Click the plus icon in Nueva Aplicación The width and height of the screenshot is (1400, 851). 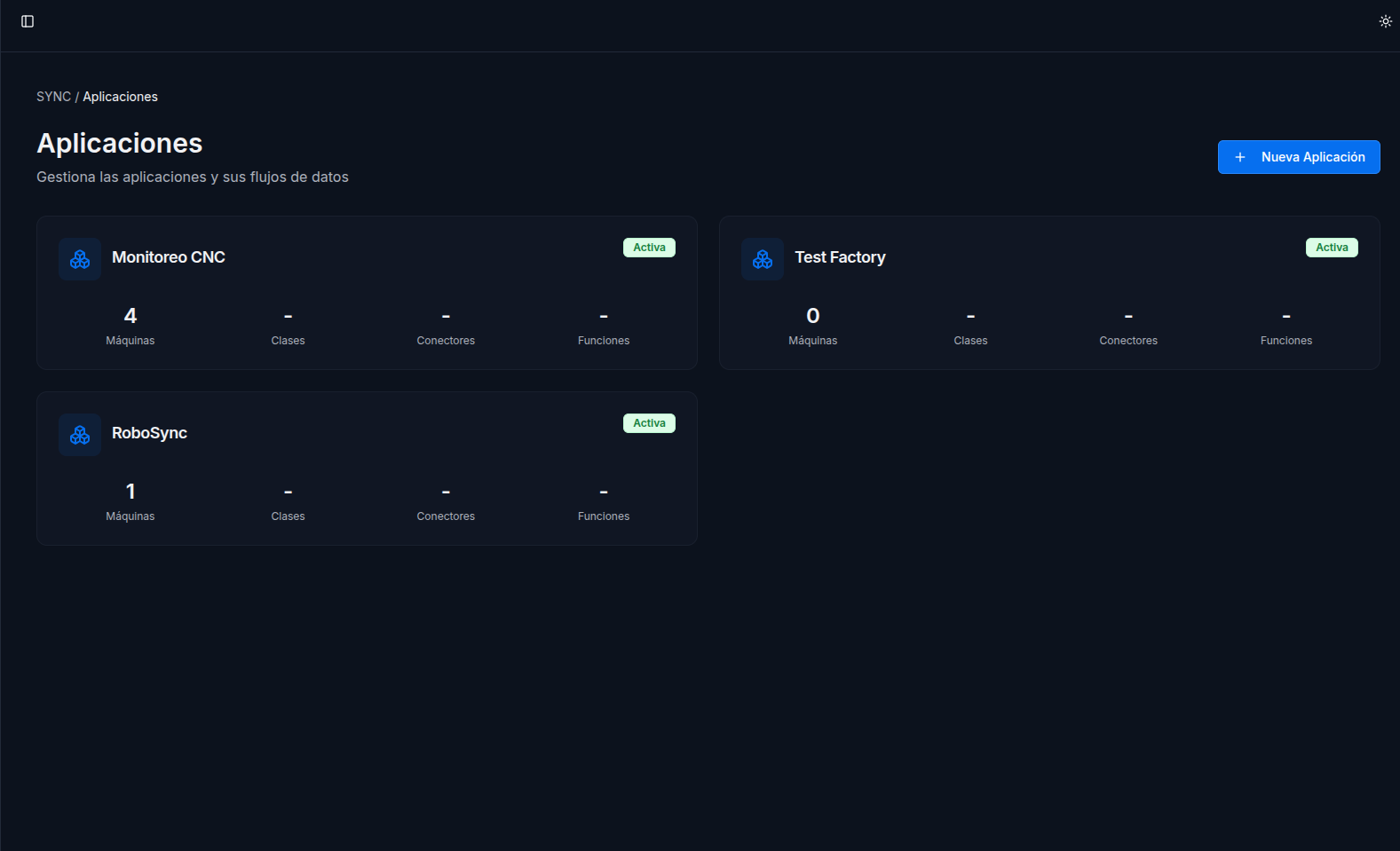1240,157
